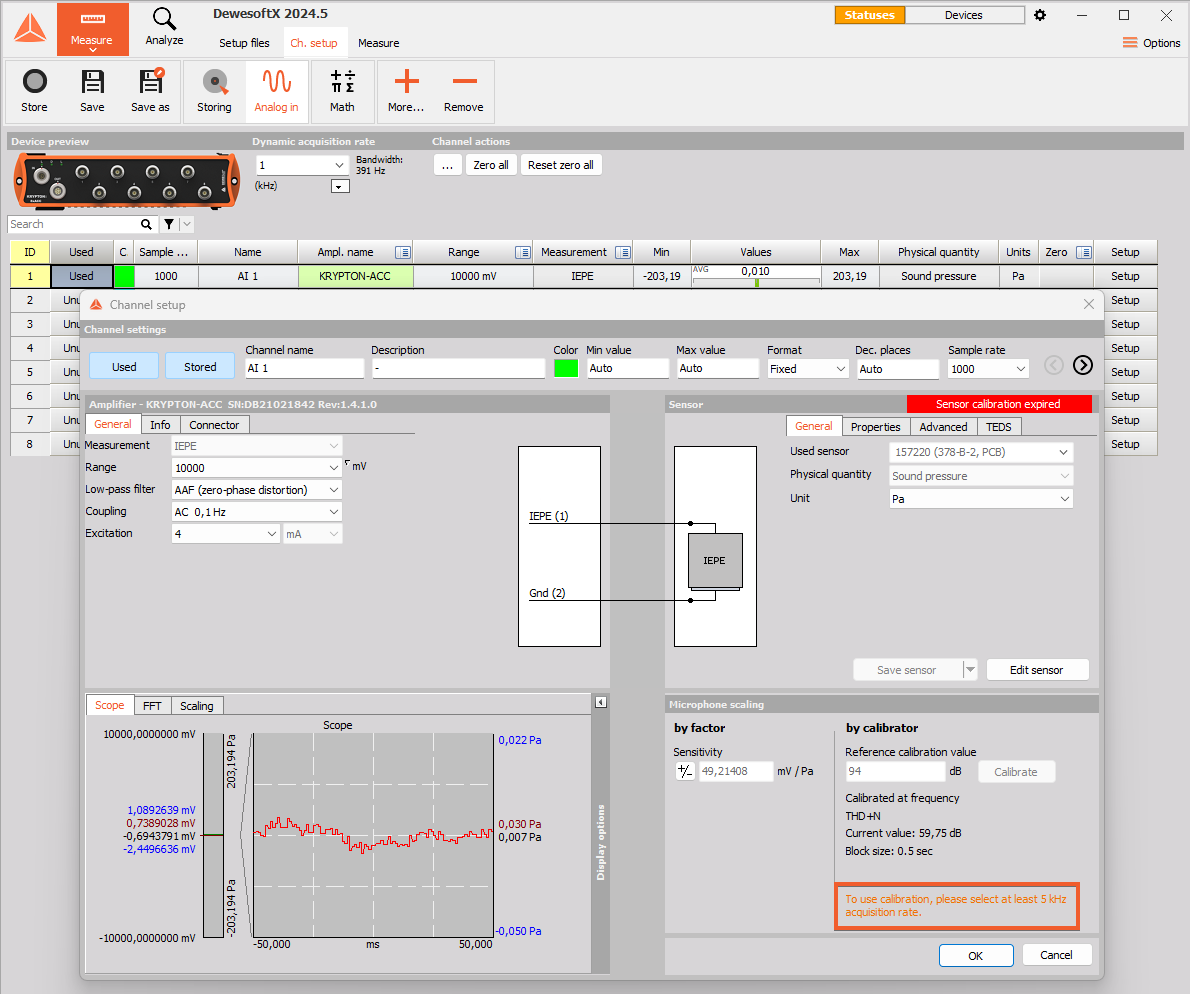Click channel 1 green color cell
Screen dimensions: 1190x994
click(x=124, y=276)
